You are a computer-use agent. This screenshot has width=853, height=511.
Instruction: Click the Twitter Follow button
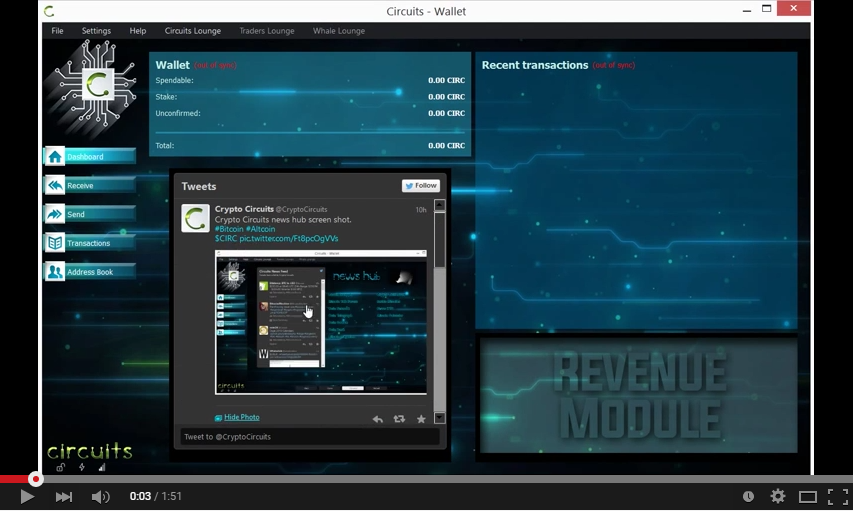pyautogui.click(x=421, y=186)
